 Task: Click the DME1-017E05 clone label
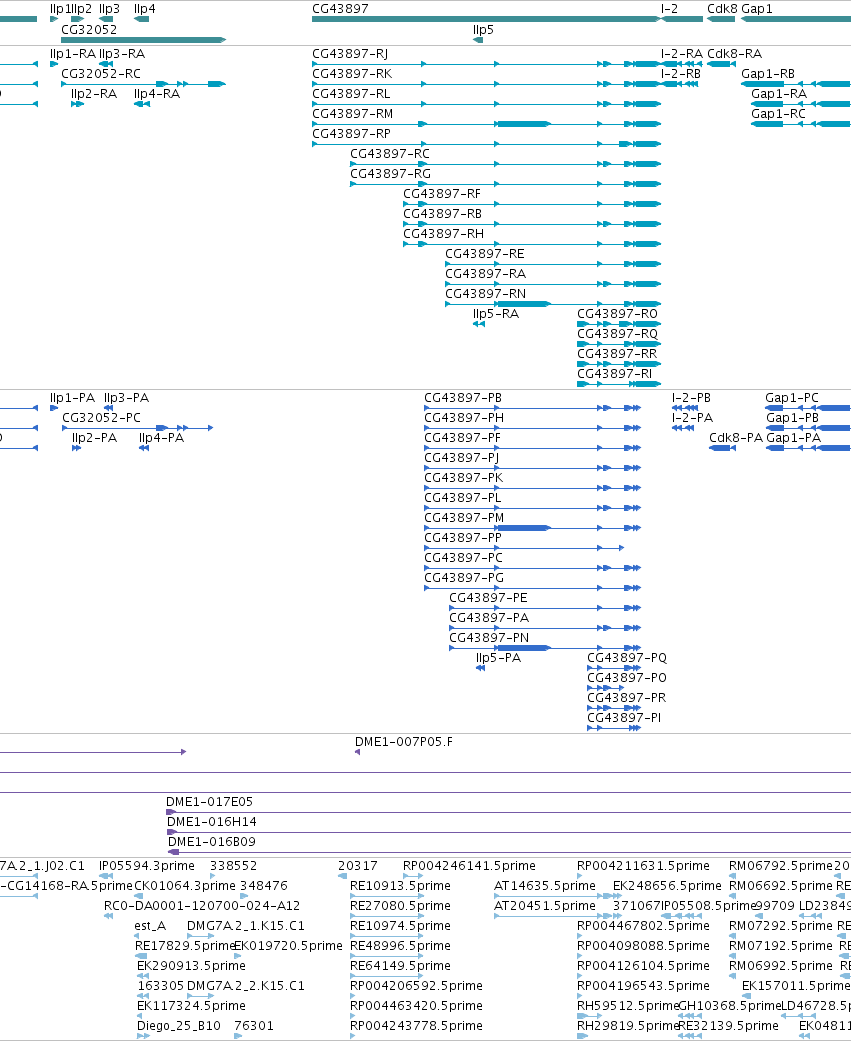coord(210,801)
